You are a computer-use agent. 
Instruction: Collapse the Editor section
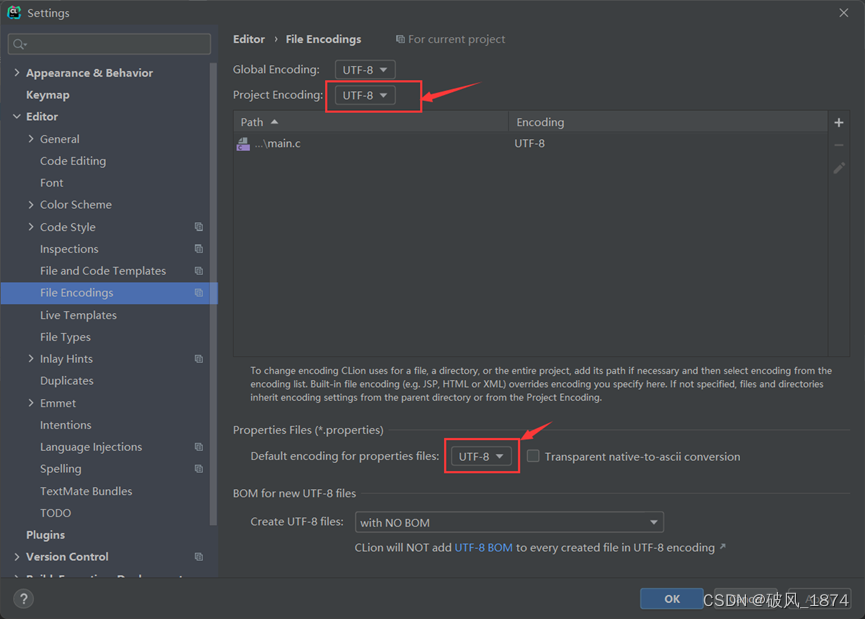[17, 116]
